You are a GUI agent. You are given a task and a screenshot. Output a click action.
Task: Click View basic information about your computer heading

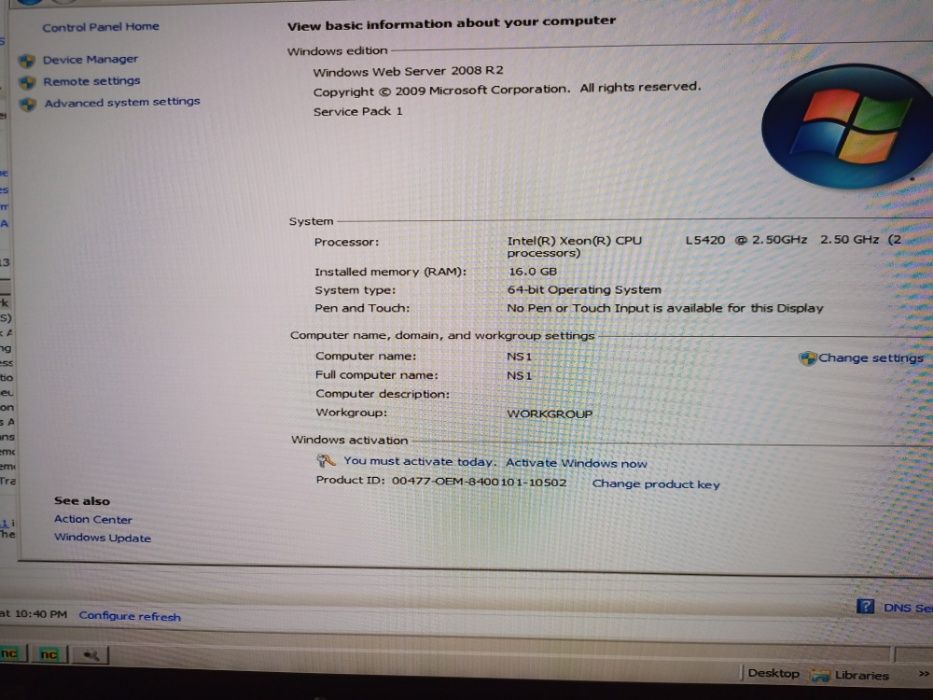tap(452, 23)
